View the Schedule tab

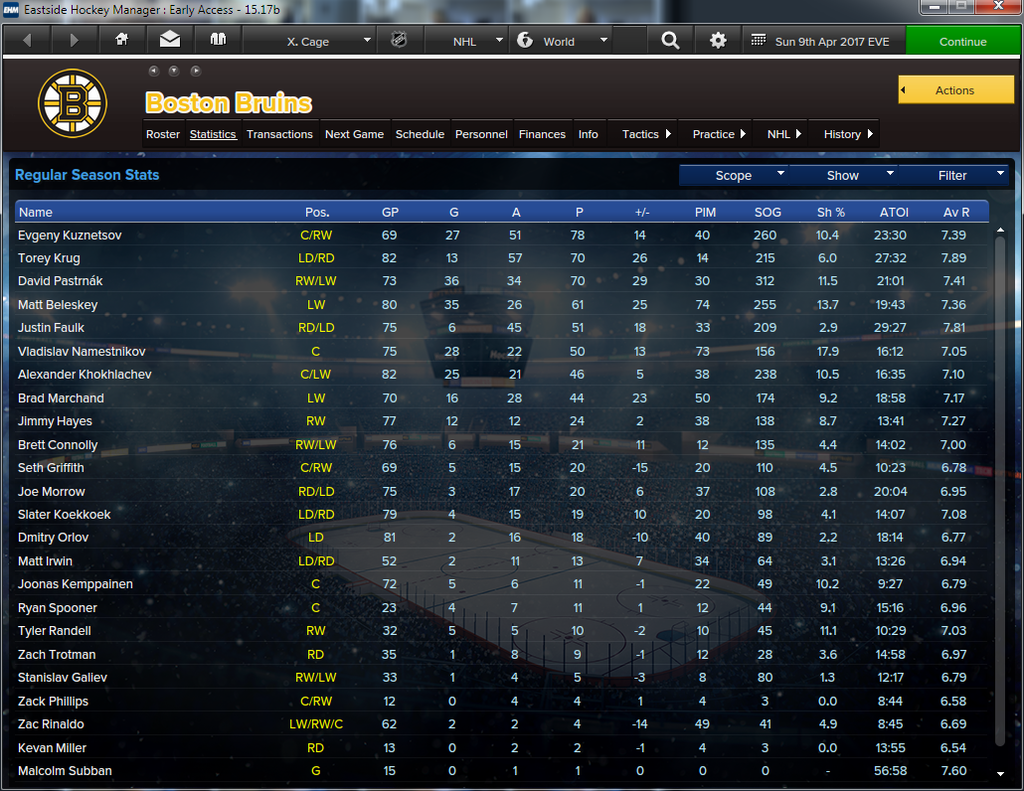[x=420, y=134]
